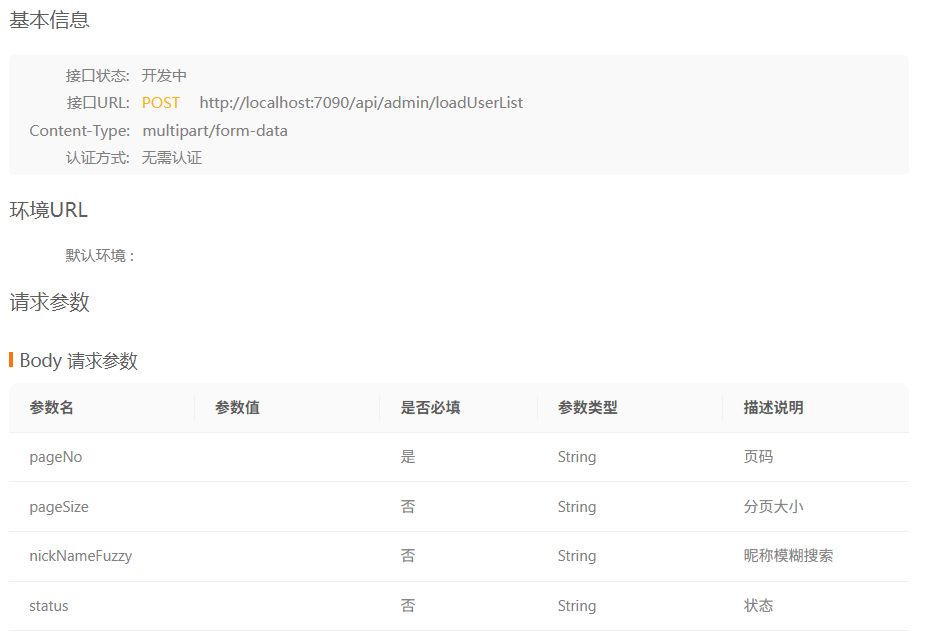Select the pageNo parameter name

coord(56,457)
